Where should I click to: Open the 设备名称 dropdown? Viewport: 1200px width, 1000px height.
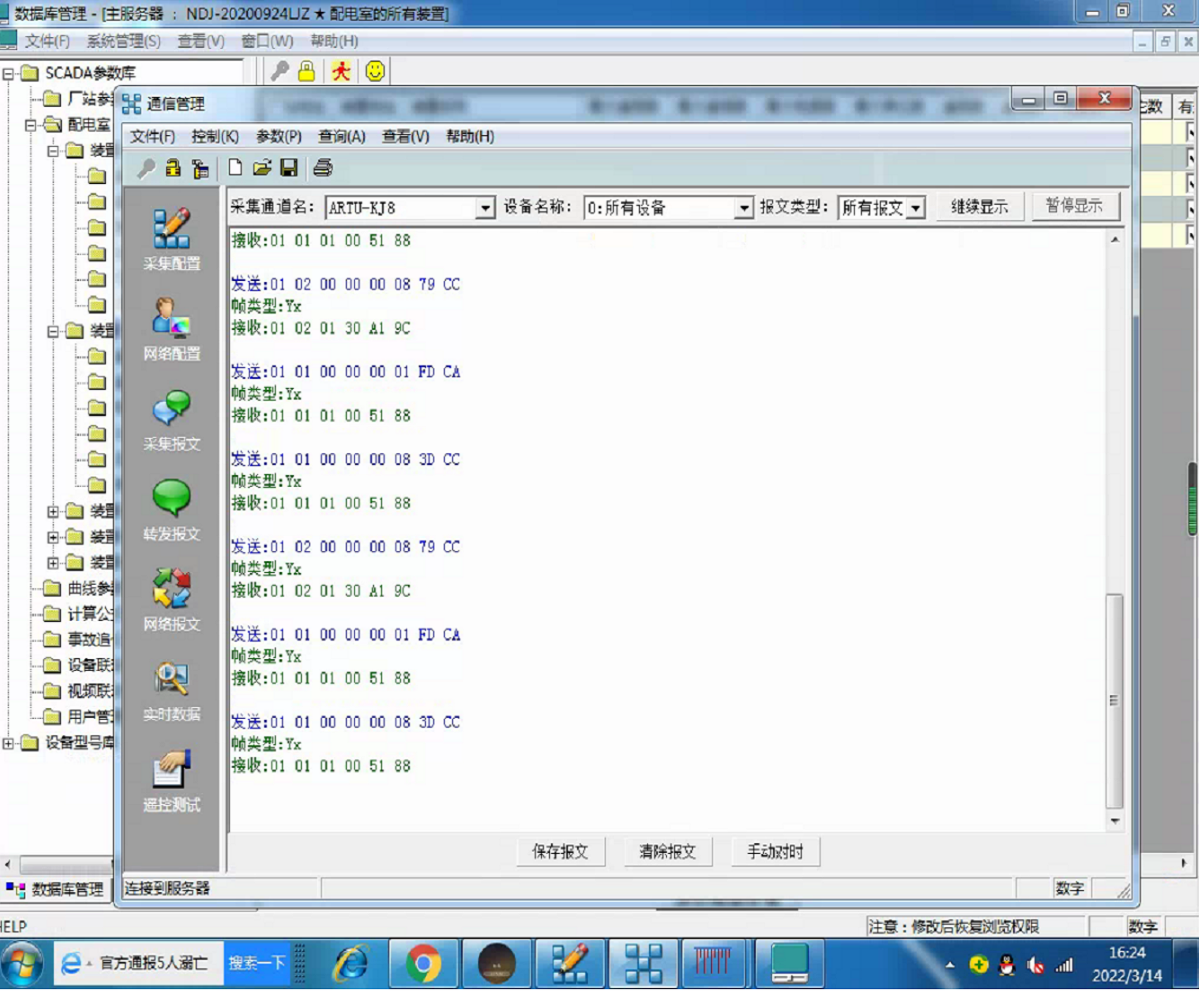click(x=743, y=208)
